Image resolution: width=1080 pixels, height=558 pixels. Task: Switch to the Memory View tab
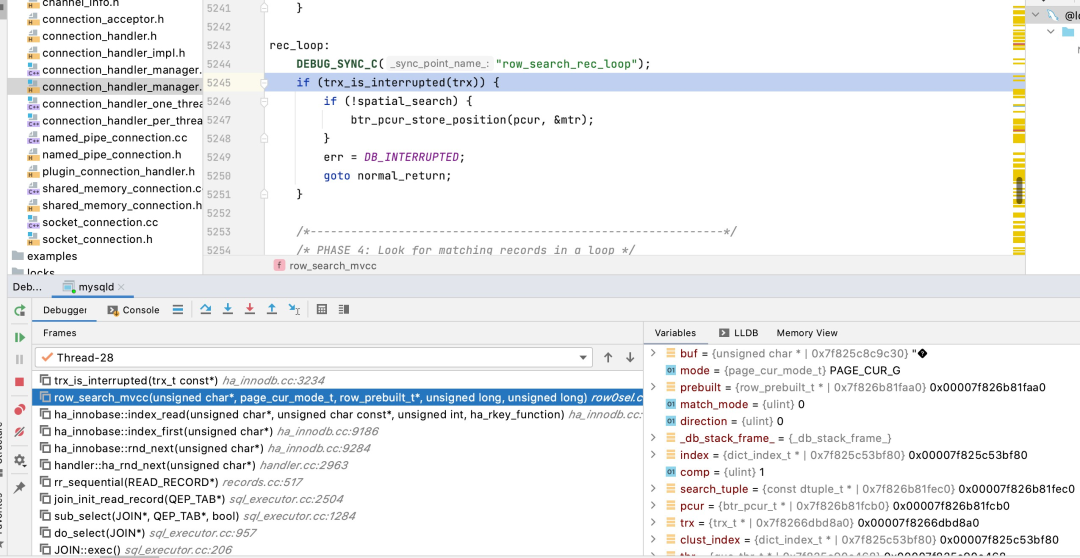click(807, 333)
